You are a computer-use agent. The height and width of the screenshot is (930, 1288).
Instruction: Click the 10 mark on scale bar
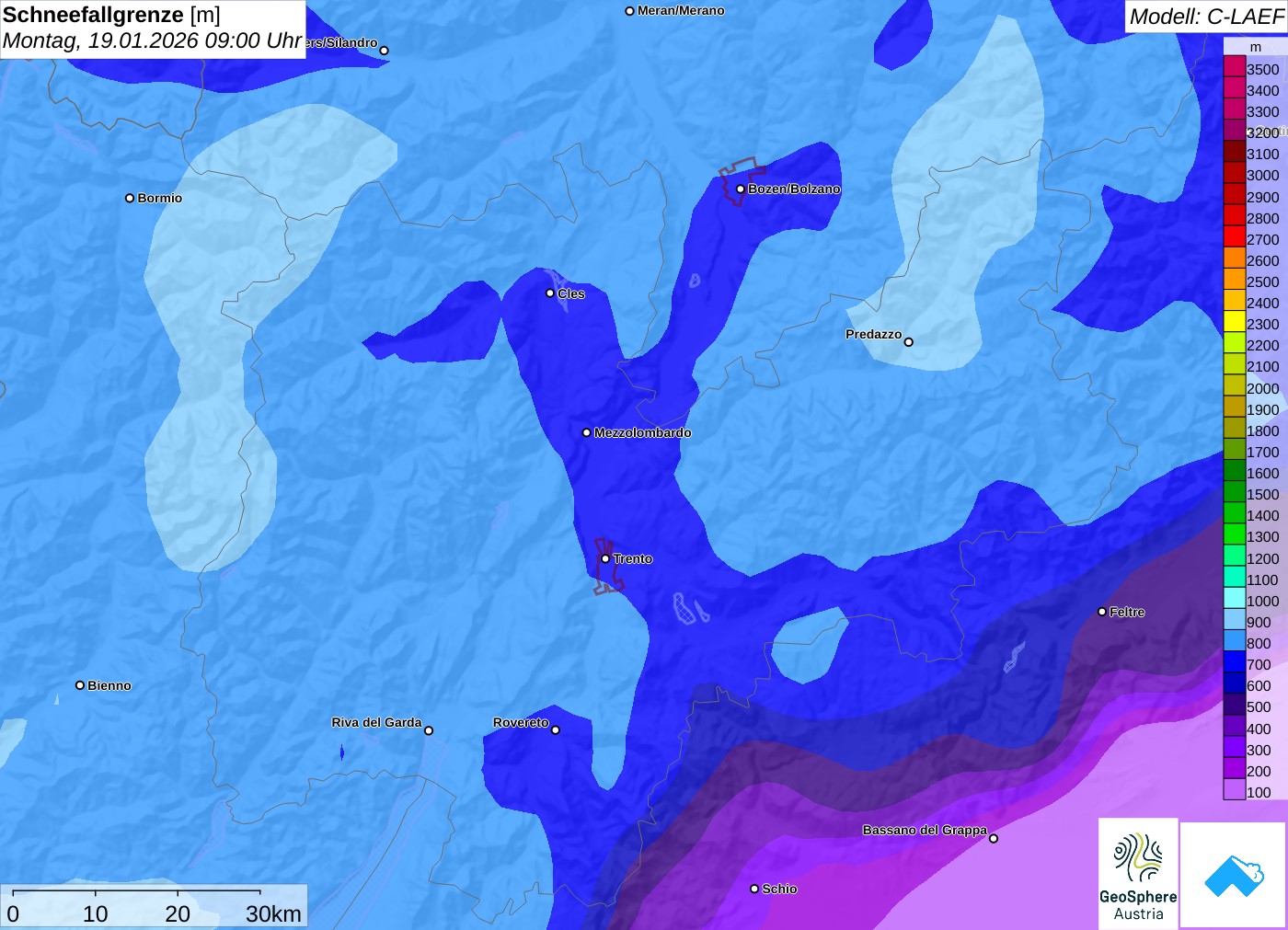tap(96, 913)
